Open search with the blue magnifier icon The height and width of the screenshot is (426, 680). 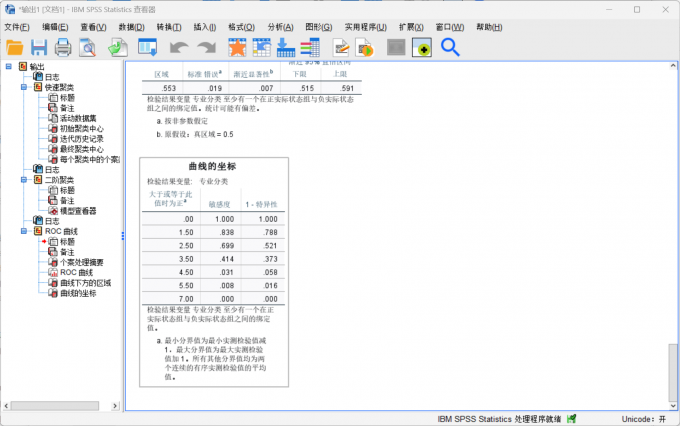tap(450, 47)
